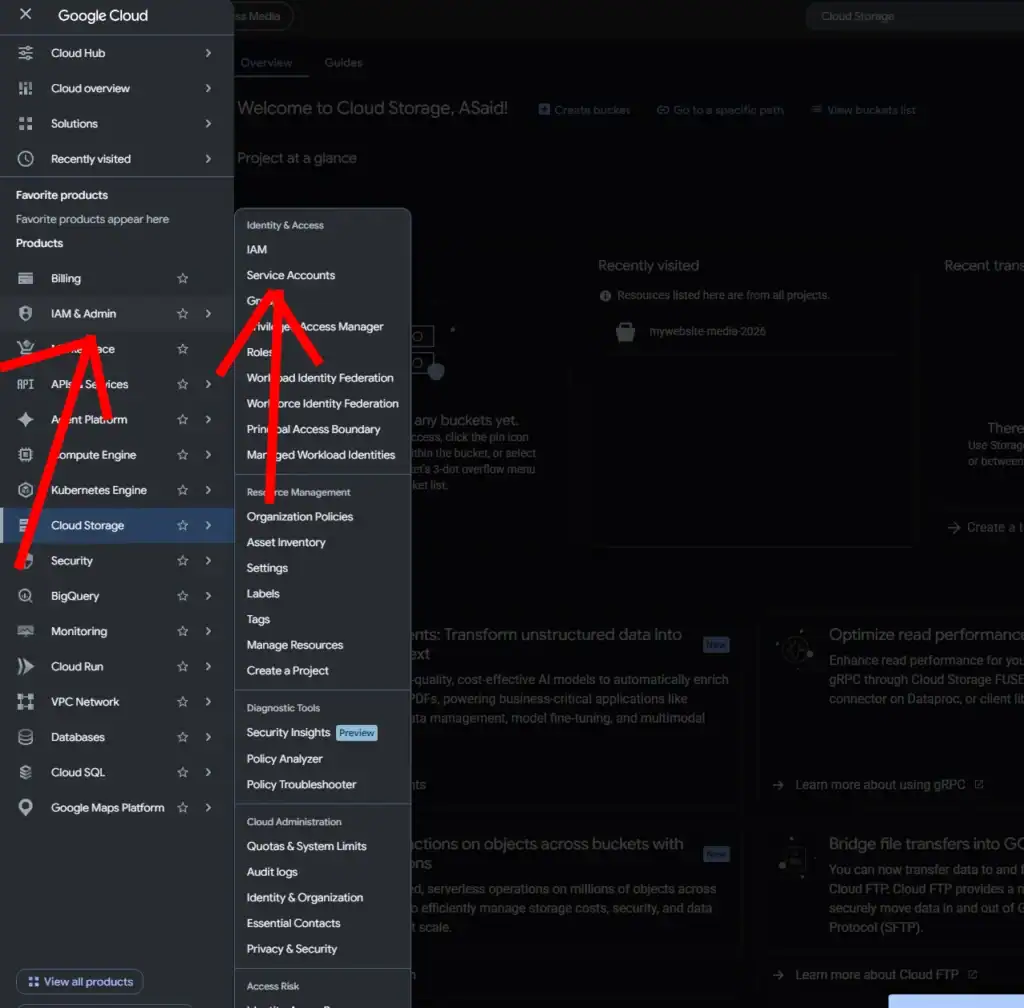Open Create a Project menu entry
The image size is (1024, 1008).
click(287, 670)
